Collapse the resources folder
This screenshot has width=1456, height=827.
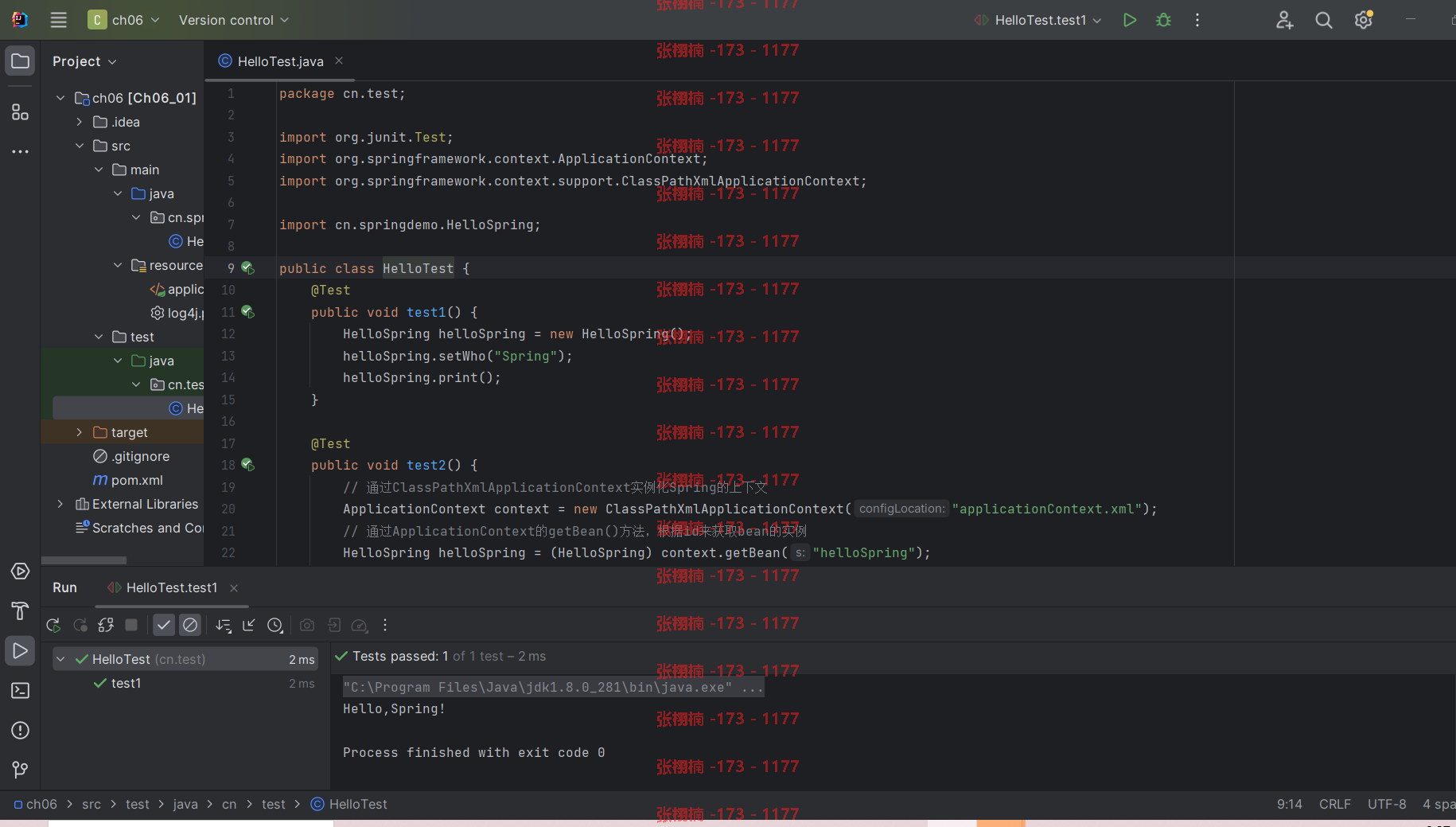(x=118, y=265)
